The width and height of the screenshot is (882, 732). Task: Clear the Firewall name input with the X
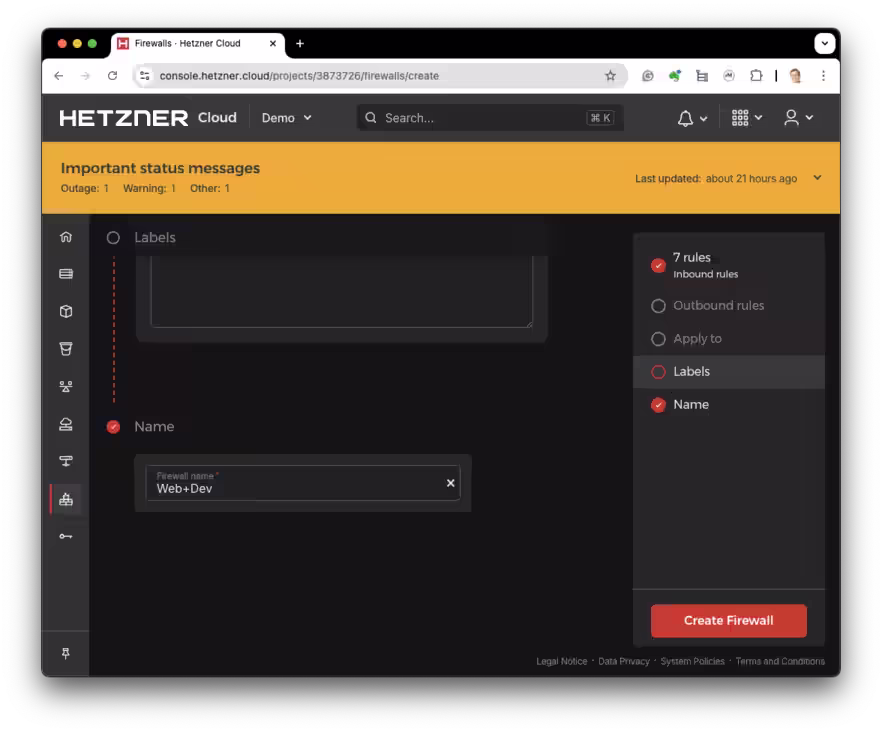[x=450, y=482]
